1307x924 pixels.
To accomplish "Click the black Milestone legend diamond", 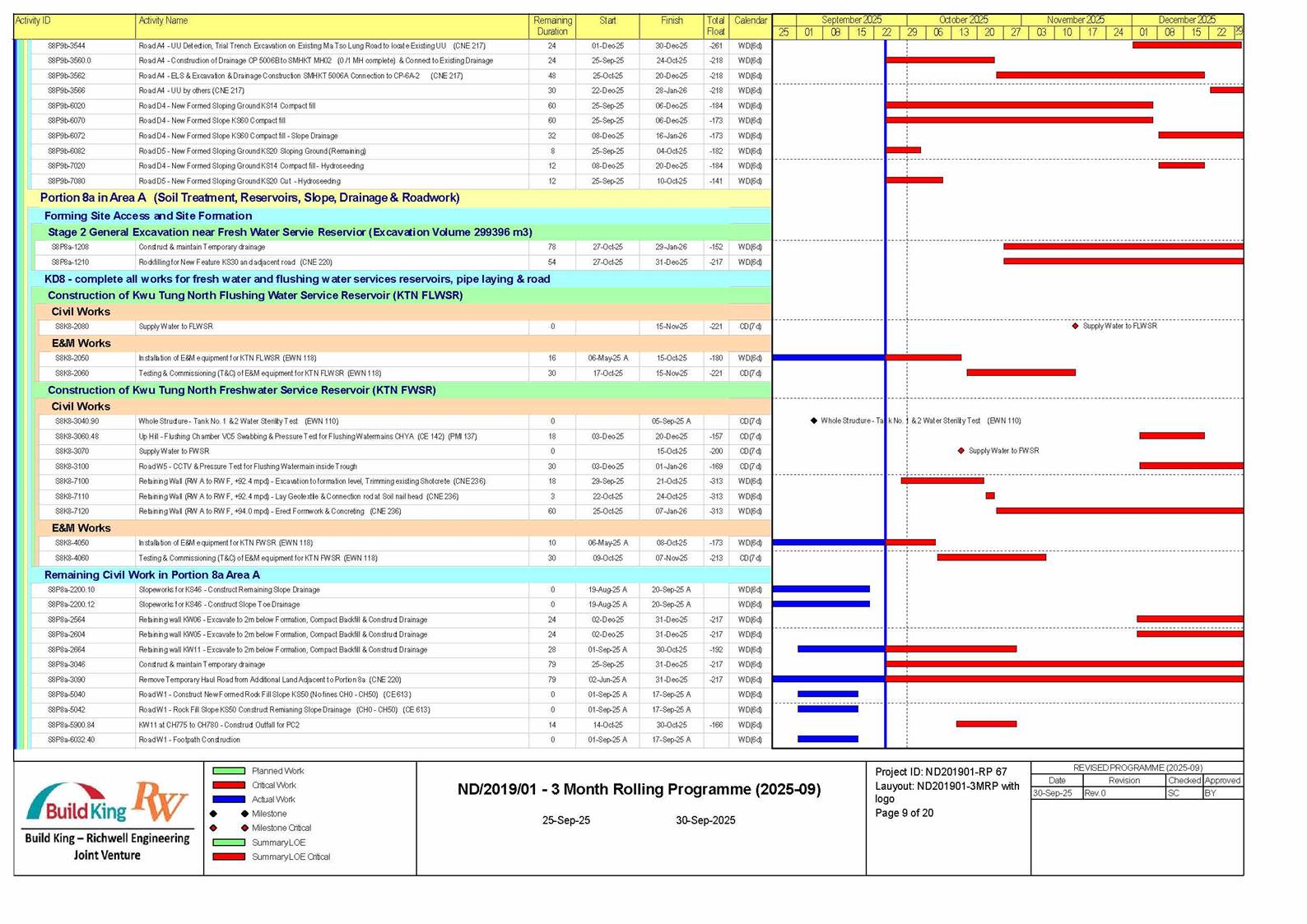I will [x=244, y=814].
